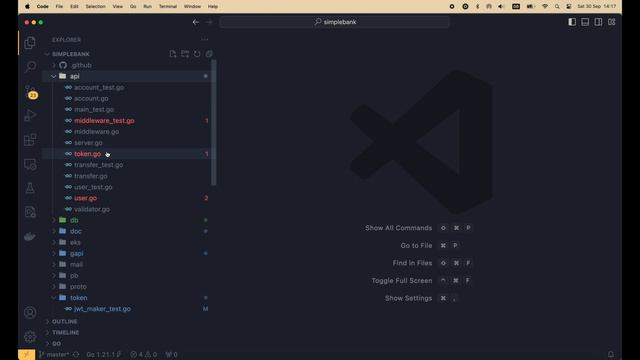Open problems count 4 errors in status bar

click(x=143, y=354)
